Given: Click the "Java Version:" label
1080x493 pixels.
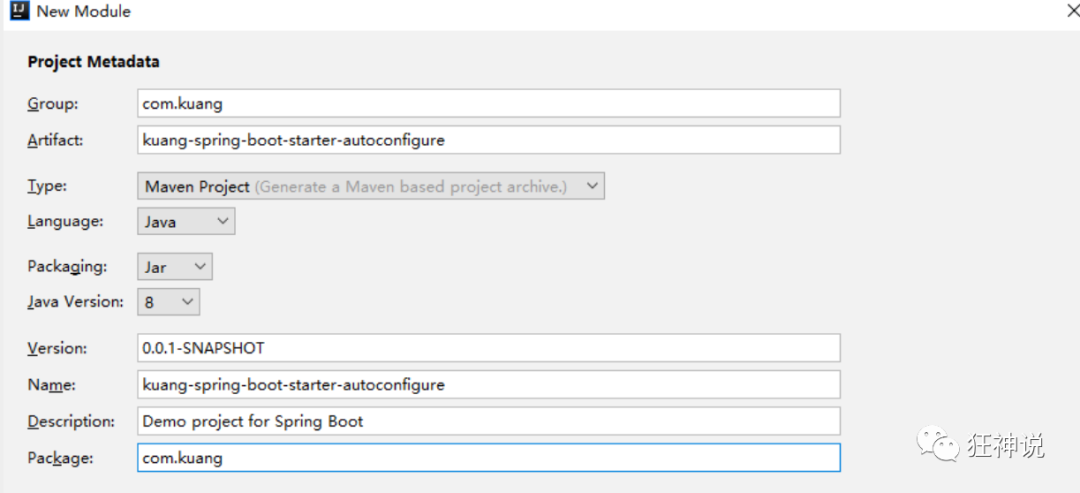Looking at the screenshot, I should (x=76, y=301).
